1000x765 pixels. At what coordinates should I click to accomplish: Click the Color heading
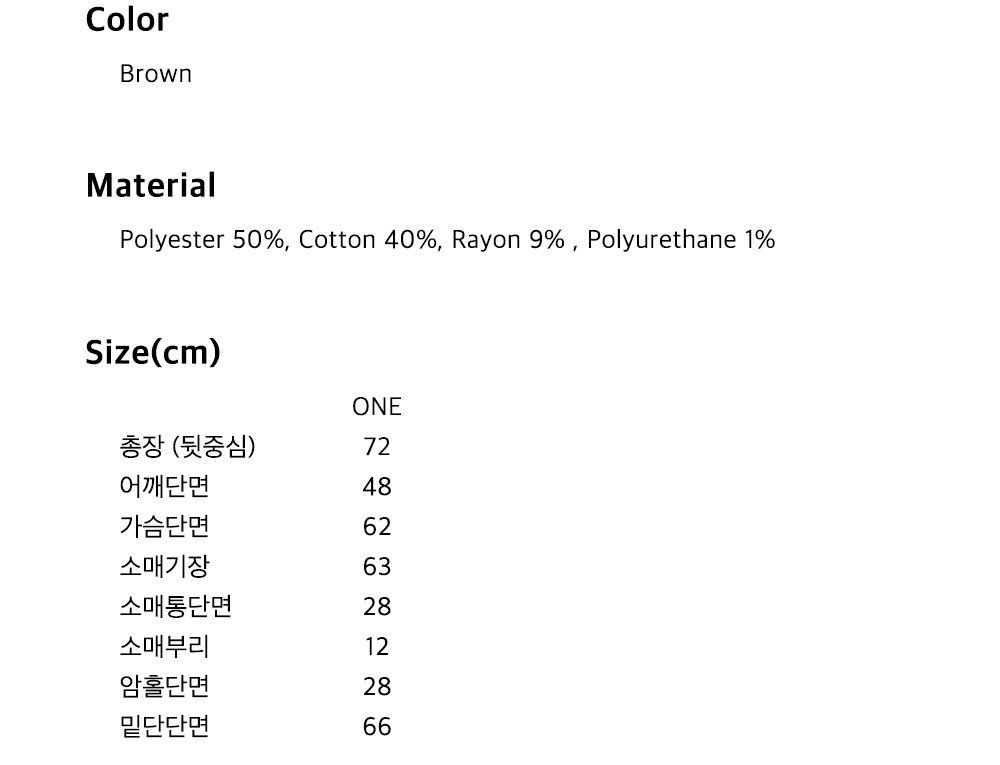pos(127,20)
